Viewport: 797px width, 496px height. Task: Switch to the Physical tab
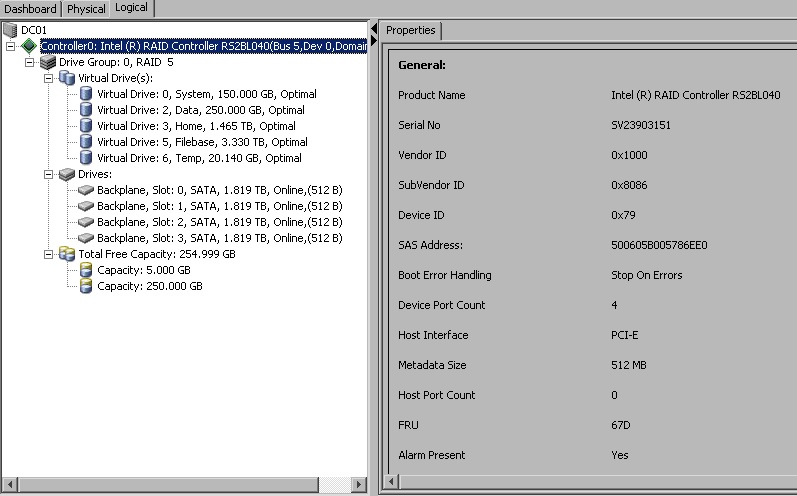(x=86, y=9)
